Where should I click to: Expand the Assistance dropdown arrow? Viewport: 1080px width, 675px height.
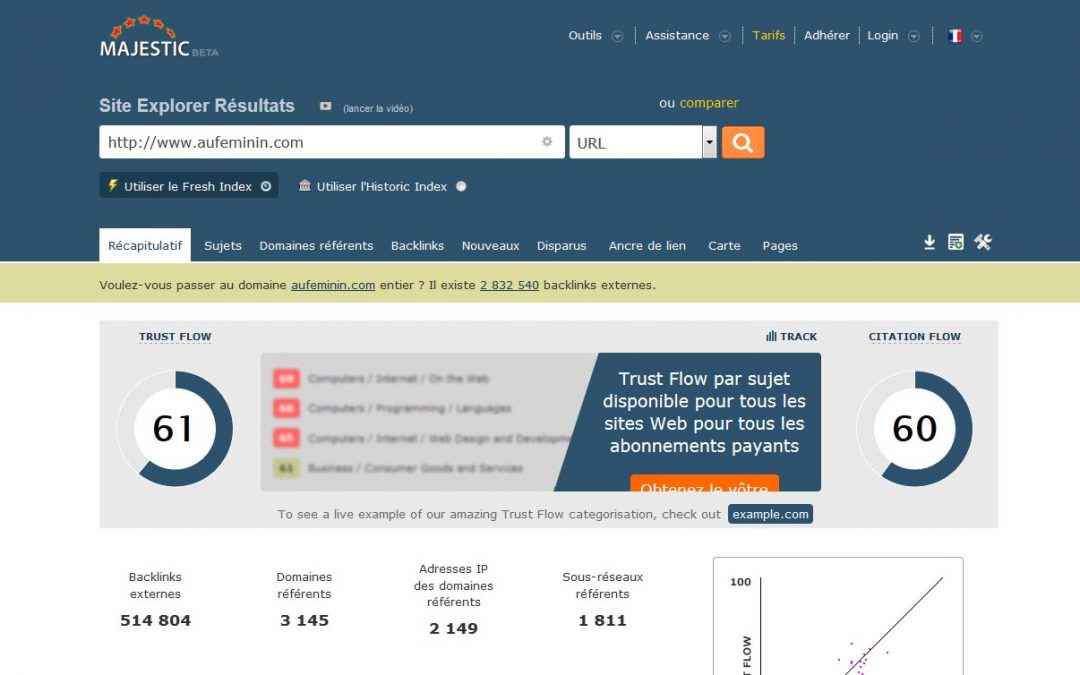725,37
